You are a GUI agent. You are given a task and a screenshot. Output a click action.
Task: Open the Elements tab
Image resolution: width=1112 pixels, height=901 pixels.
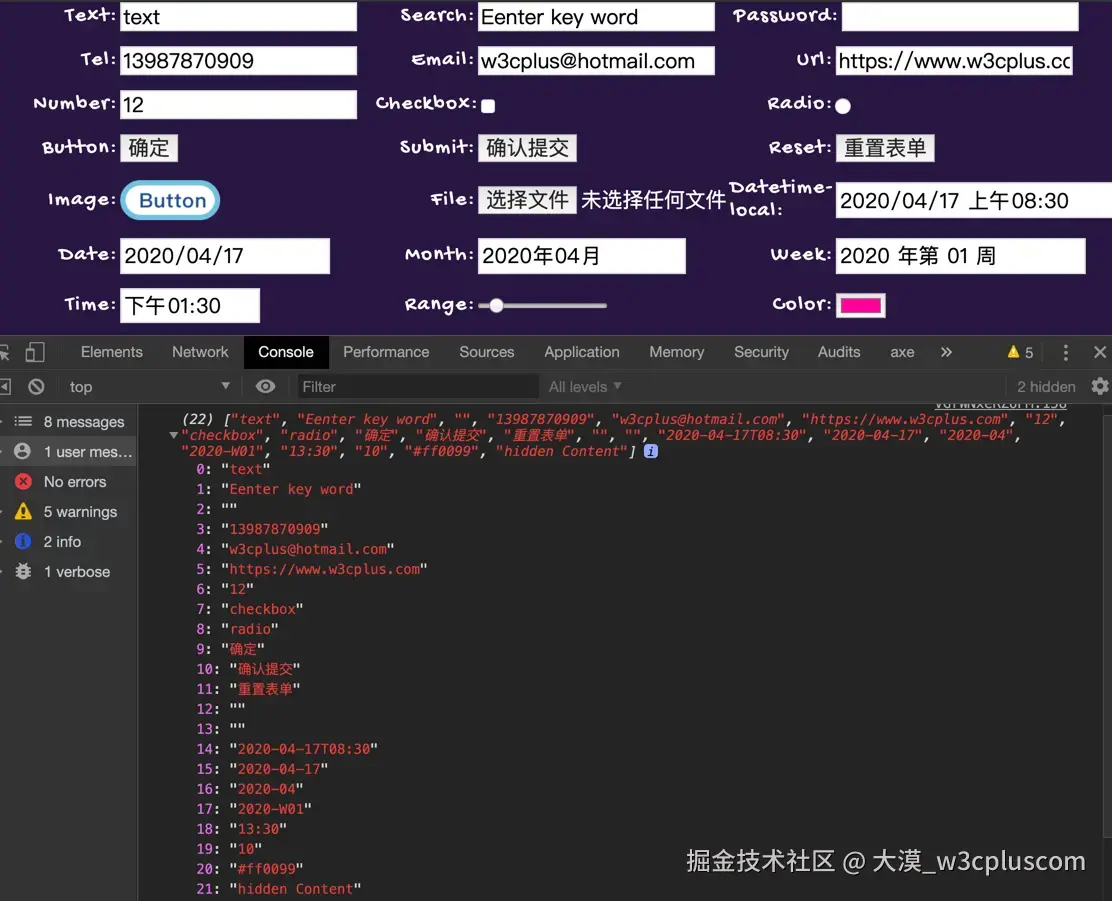(x=111, y=352)
